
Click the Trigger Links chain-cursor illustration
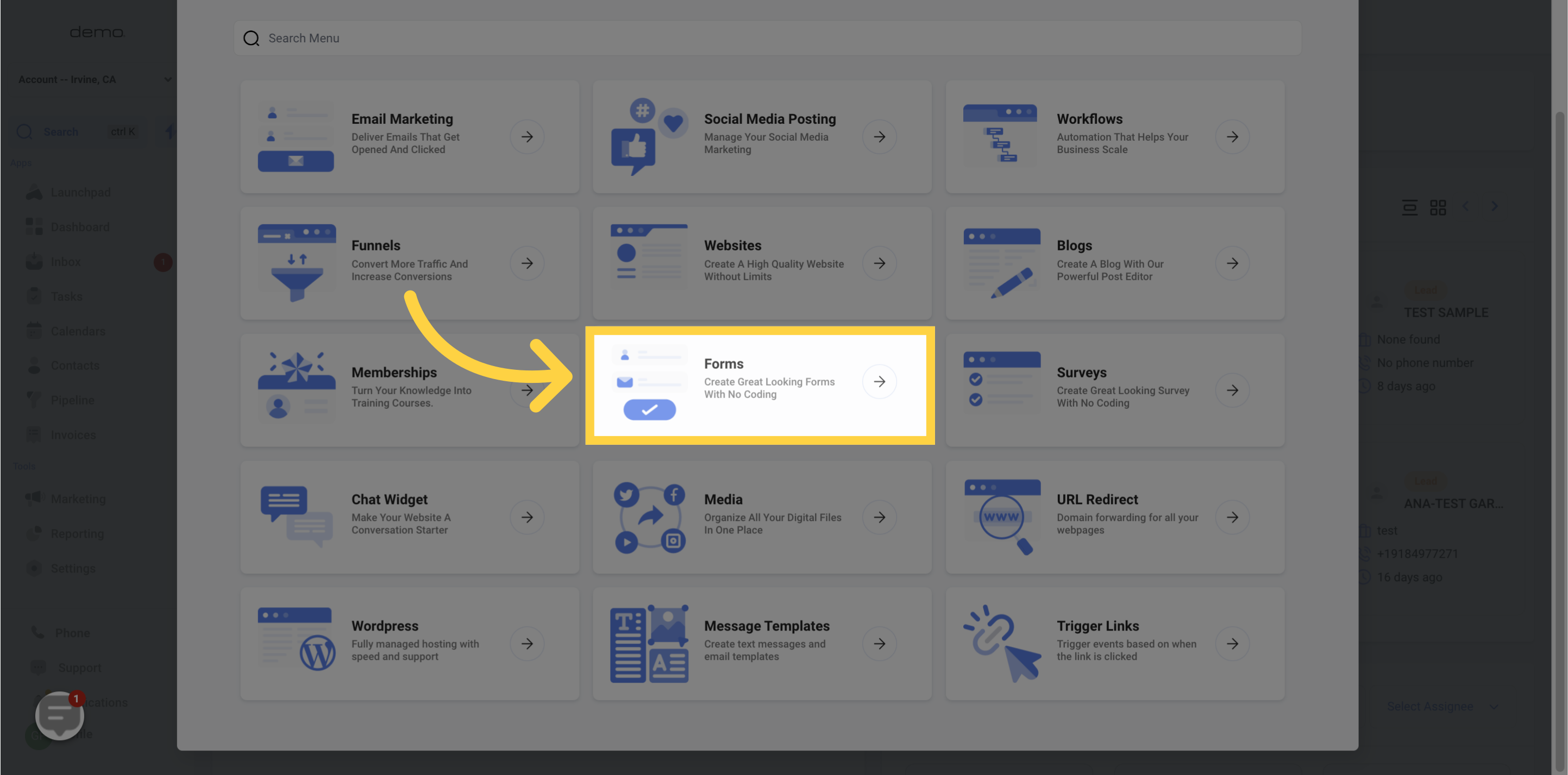1002,644
